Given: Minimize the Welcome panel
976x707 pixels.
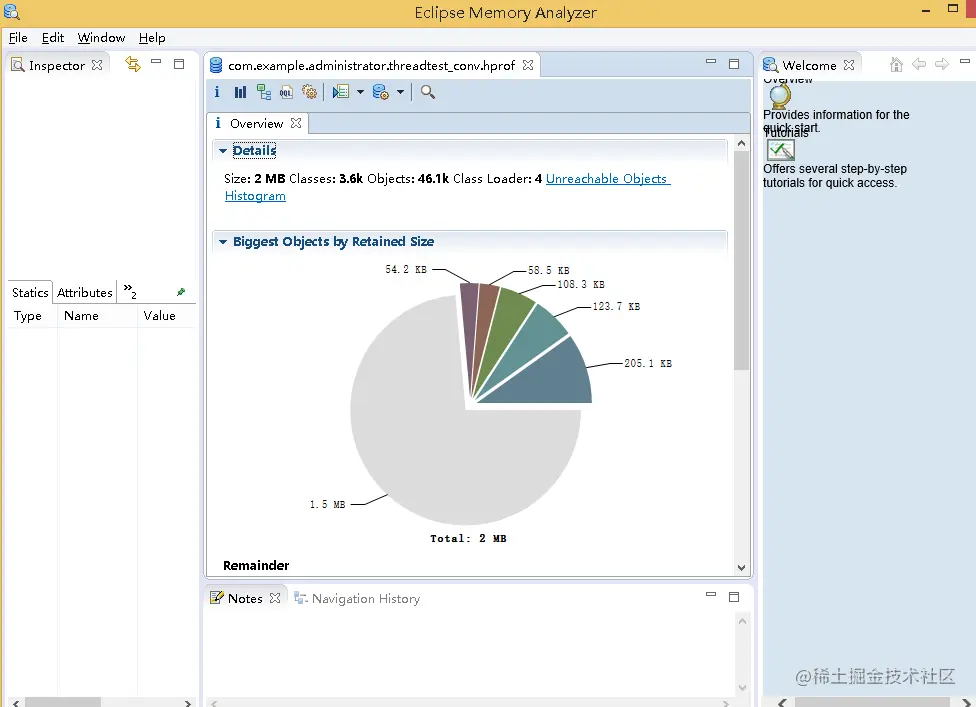Looking at the screenshot, I should [965, 61].
